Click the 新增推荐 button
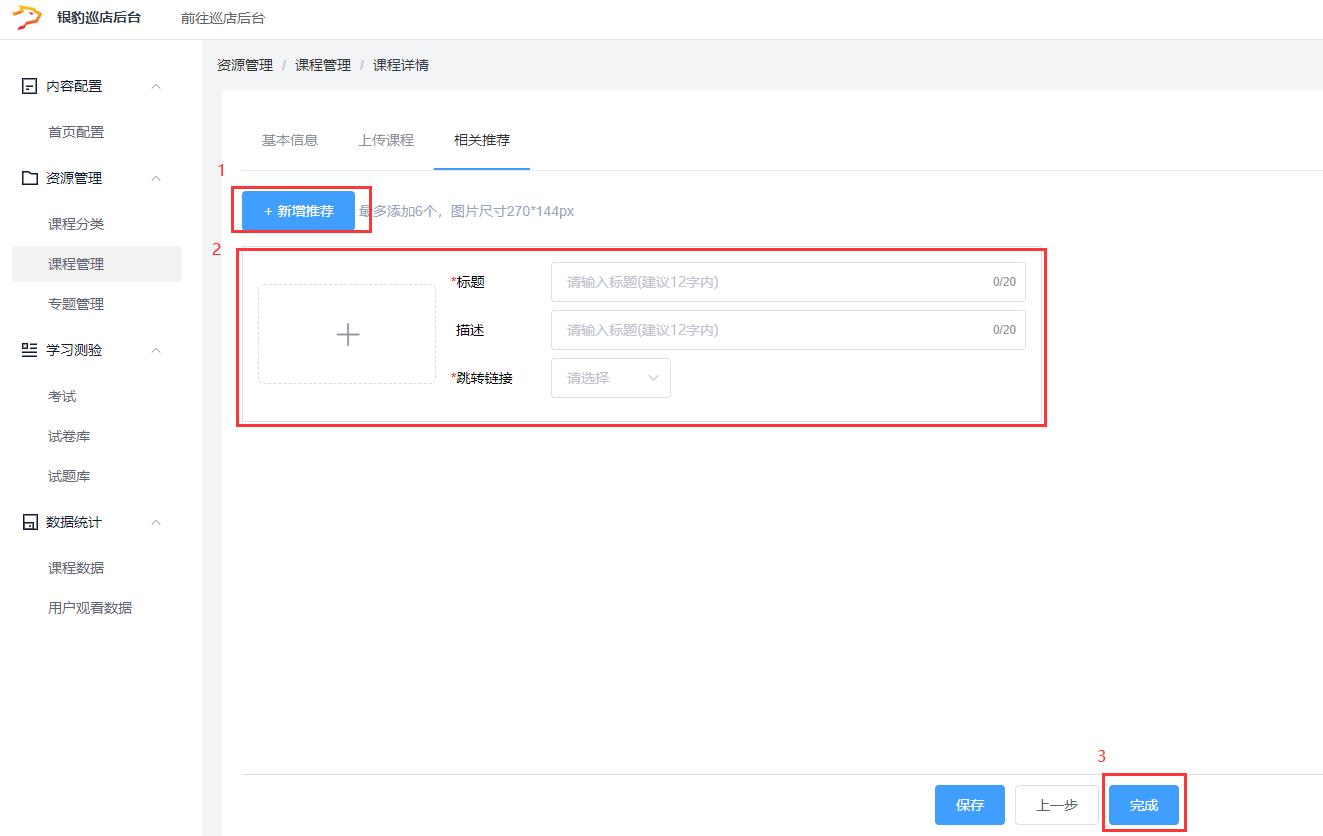The height and width of the screenshot is (836, 1323). pyautogui.click(x=298, y=211)
